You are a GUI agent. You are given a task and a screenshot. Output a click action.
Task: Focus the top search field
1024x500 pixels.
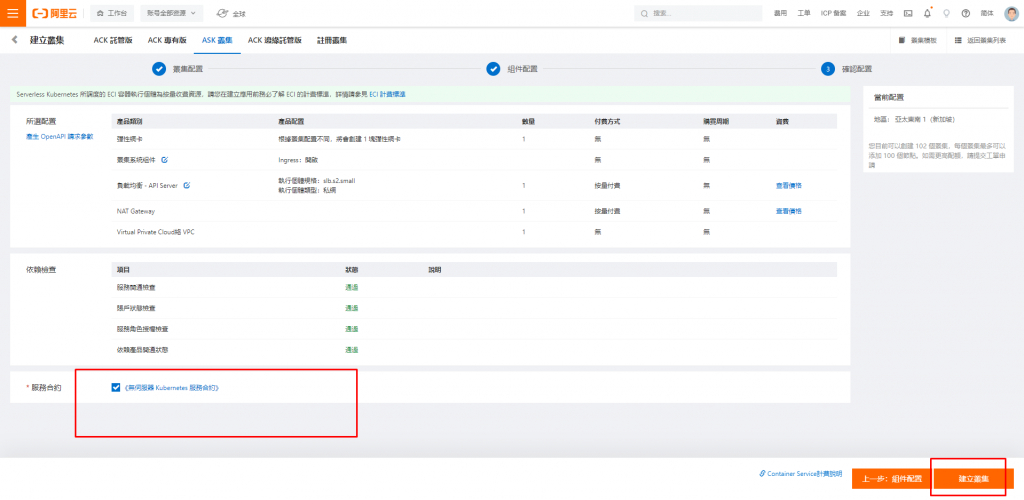pyautogui.click(x=698, y=13)
